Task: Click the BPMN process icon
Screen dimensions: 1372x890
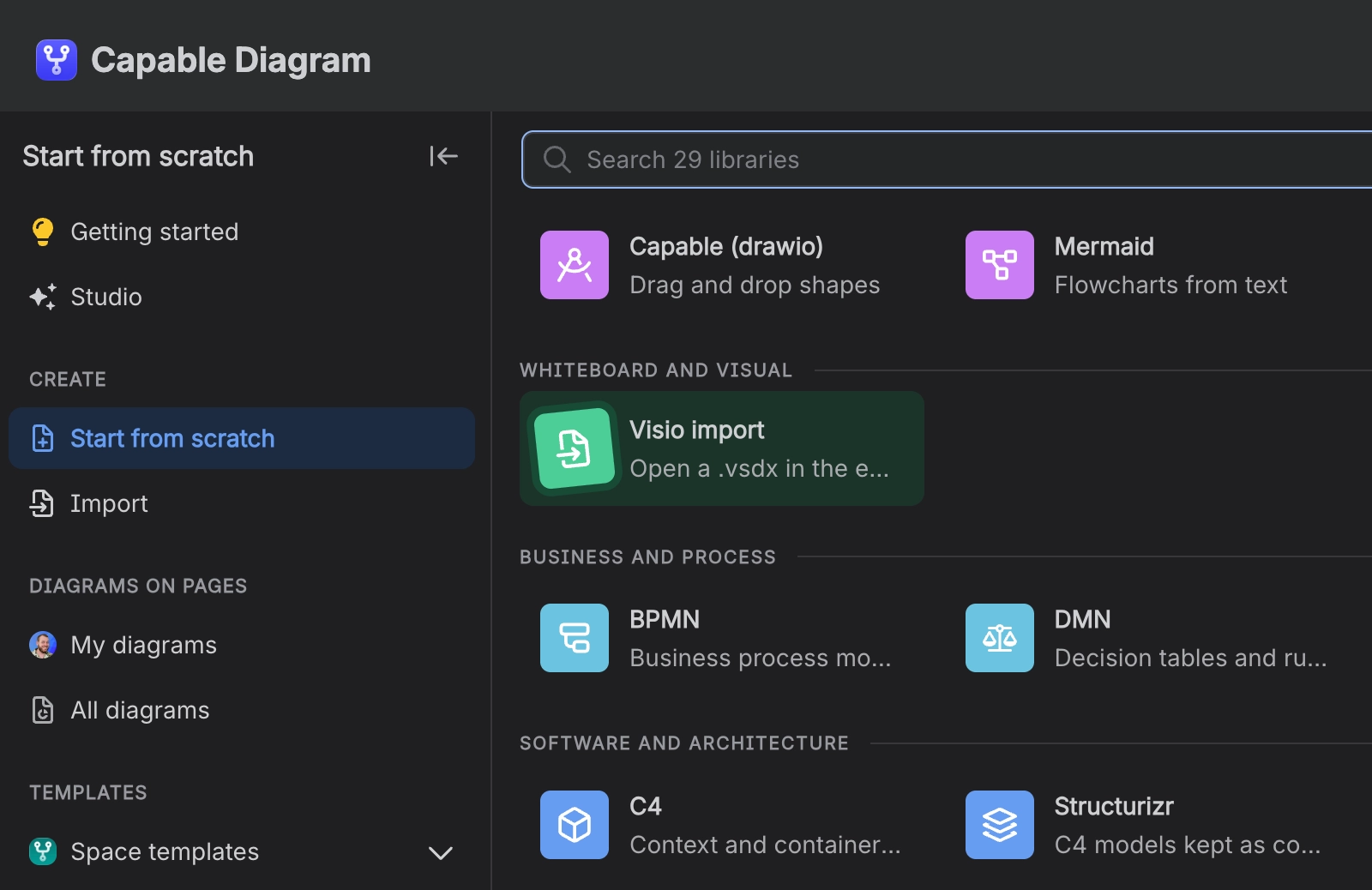Action: pos(575,638)
